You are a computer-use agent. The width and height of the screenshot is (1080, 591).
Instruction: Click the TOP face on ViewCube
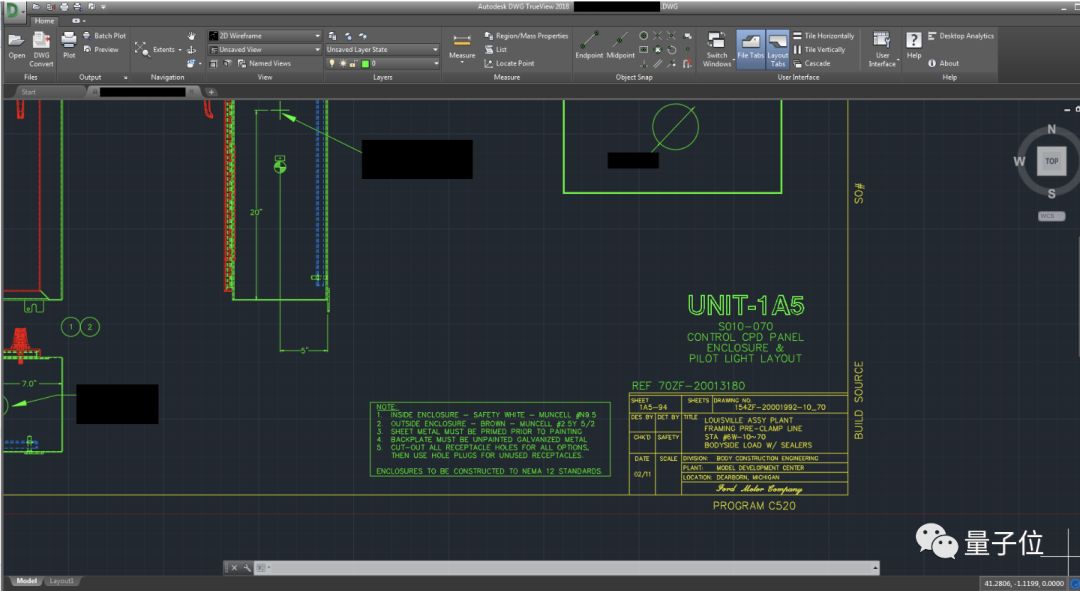pos(1051,161)
